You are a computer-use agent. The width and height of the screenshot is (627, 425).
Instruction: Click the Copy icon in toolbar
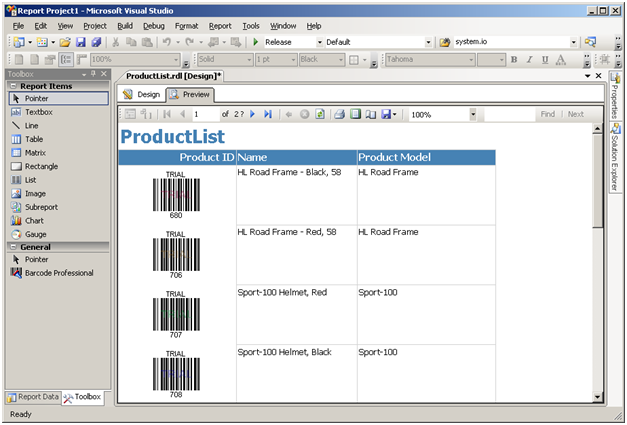(x=131, y=42)
